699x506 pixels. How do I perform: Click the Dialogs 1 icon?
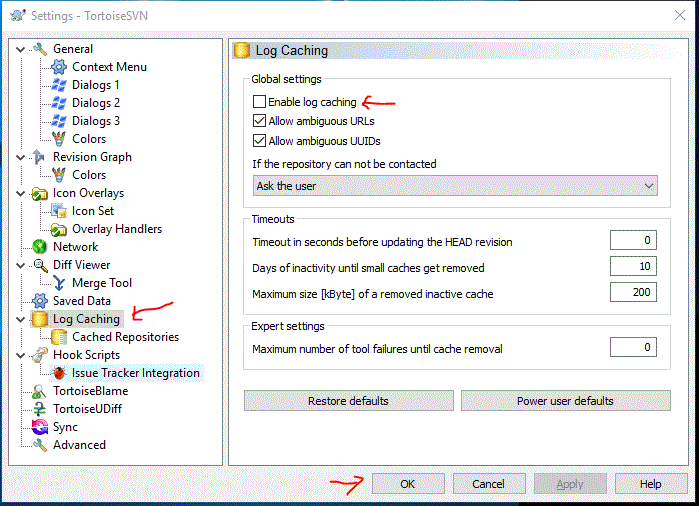coord(59,85)
